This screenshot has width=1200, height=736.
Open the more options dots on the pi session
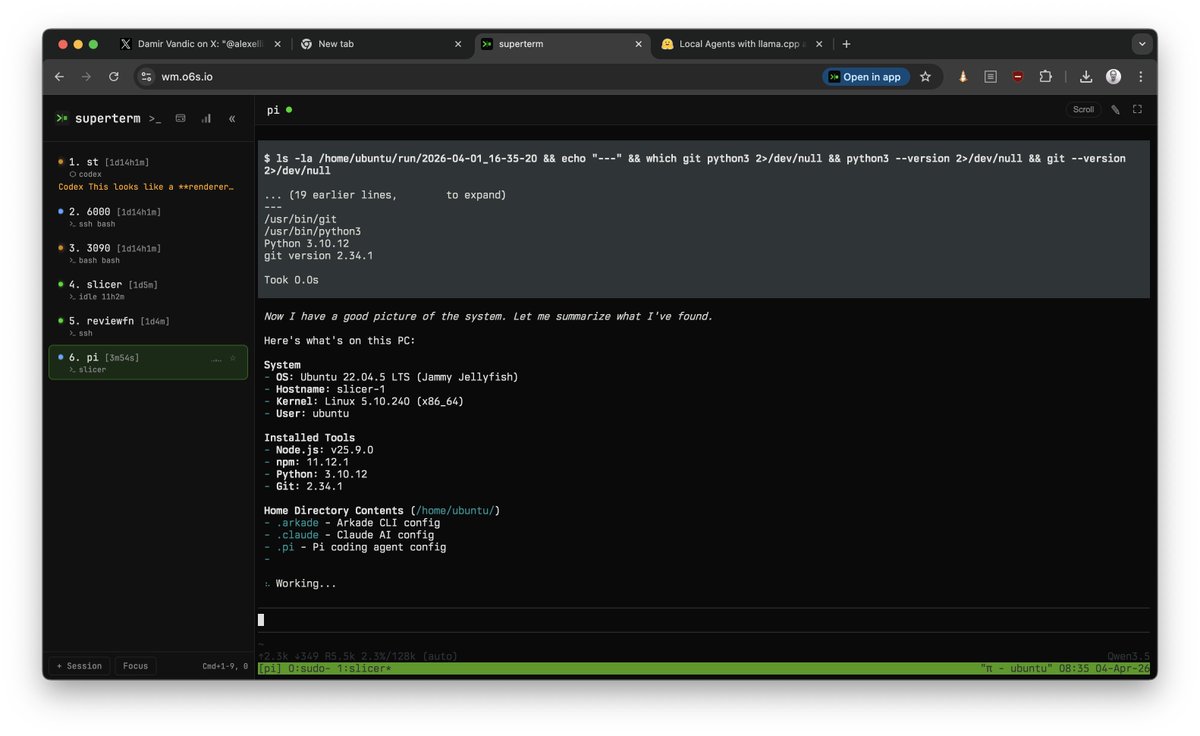pos(216,357)
